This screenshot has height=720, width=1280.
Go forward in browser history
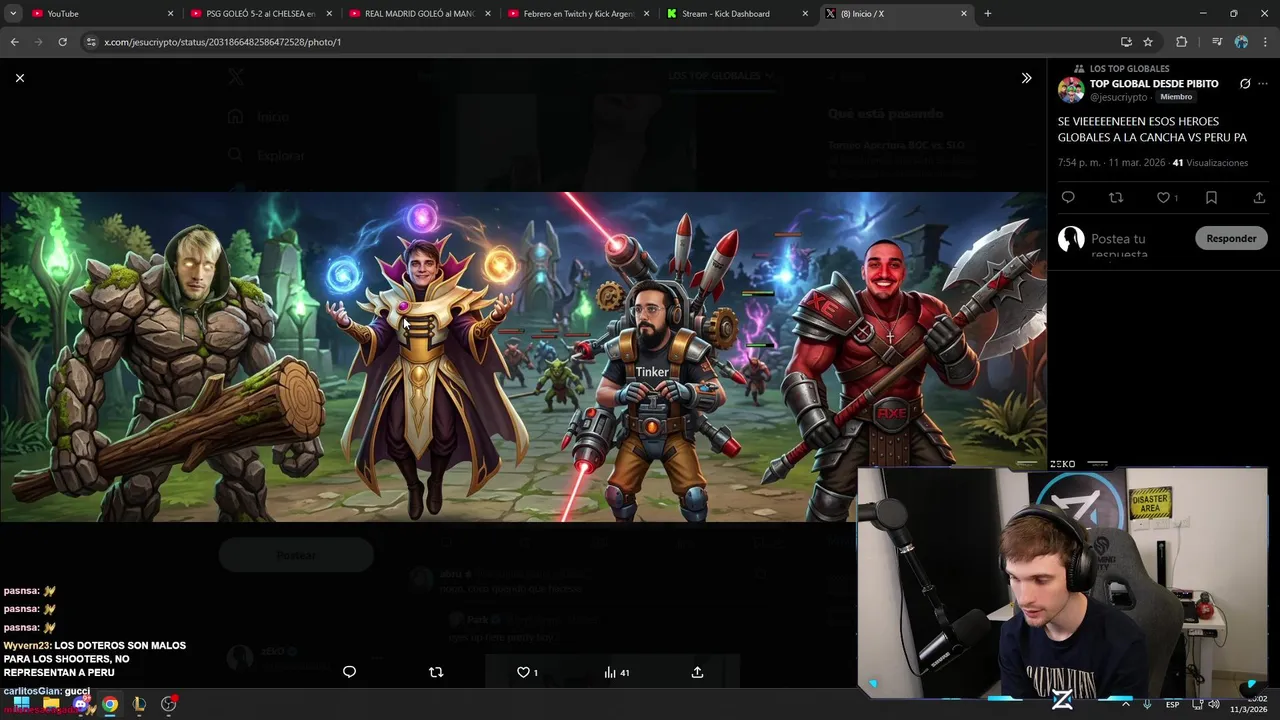click(38, 42)
